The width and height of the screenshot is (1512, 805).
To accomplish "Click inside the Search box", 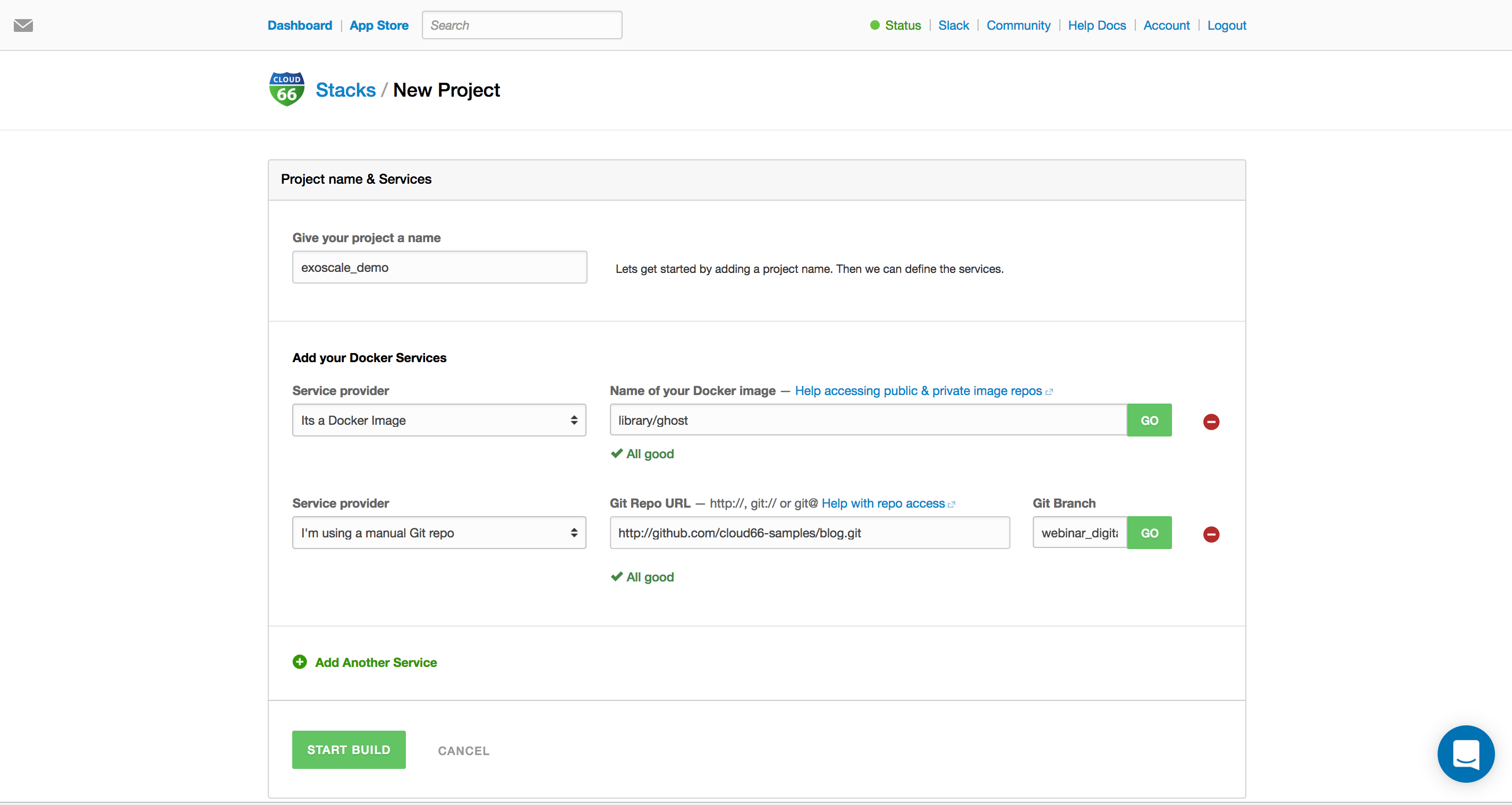I will [521, 24].
